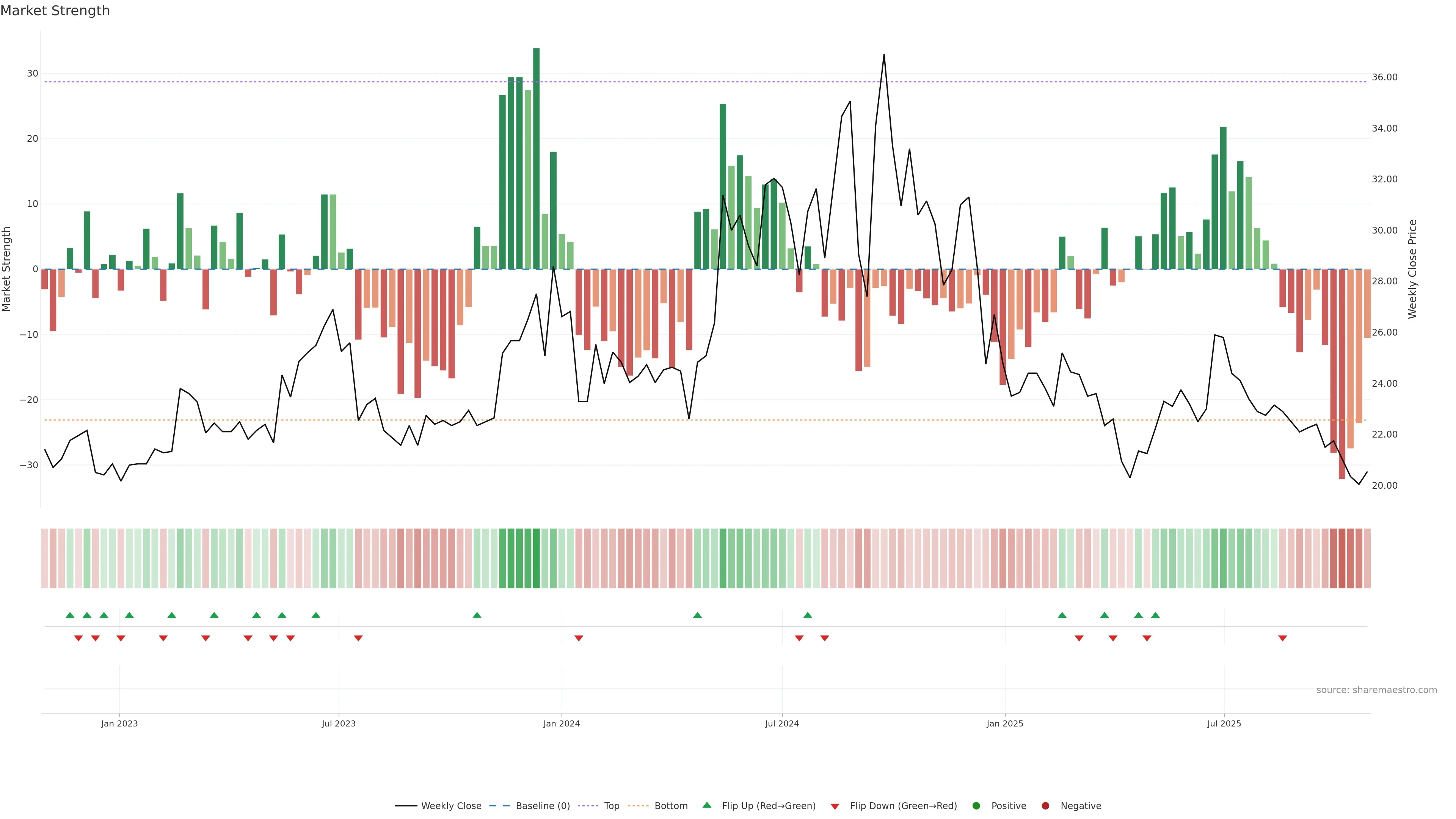Click the Jan 2024 x-axis label
1456x819 pixels.
(x=561, y=723)
